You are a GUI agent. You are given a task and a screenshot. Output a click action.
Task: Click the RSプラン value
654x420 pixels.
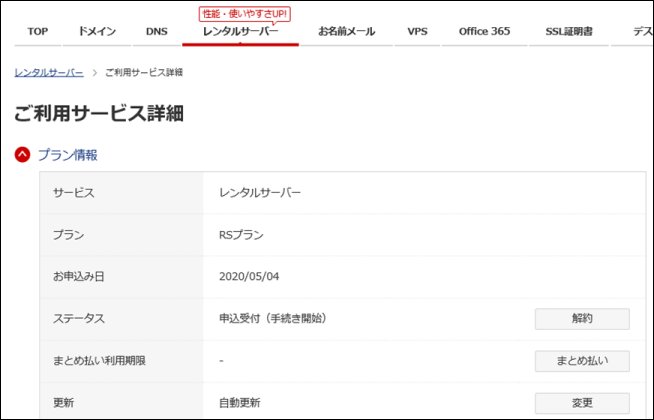tap(241, 235)
